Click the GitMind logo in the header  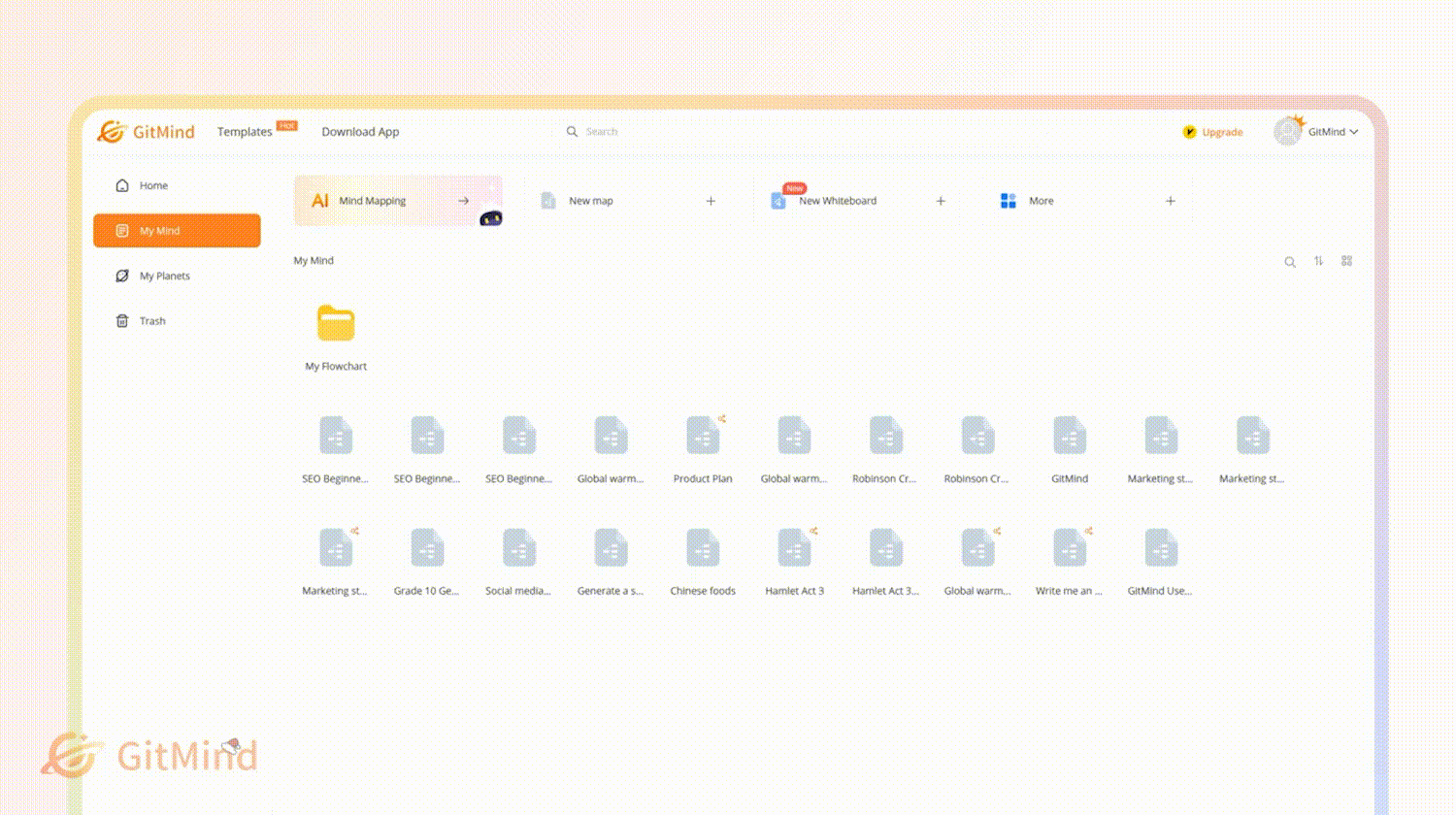click(x=146, y=131)
